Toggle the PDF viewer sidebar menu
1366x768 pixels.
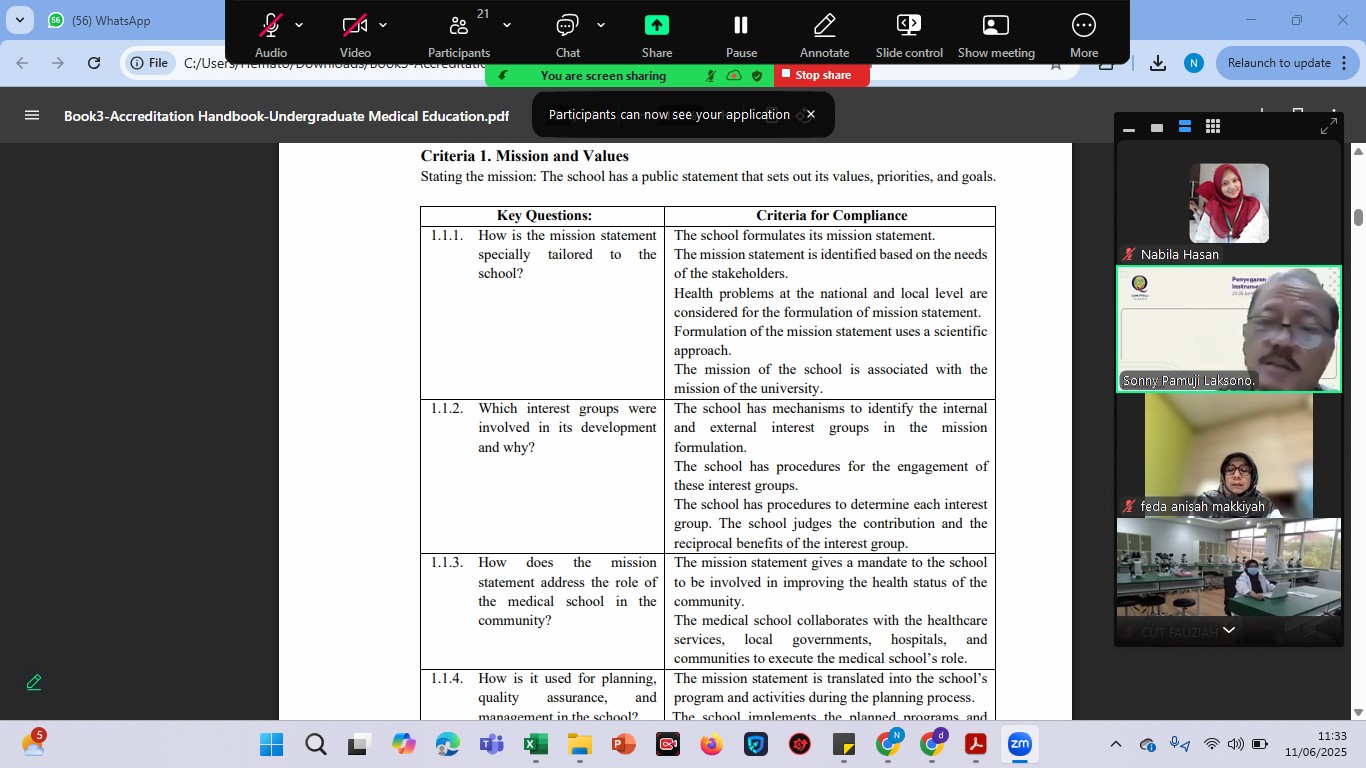click(32, 115)
